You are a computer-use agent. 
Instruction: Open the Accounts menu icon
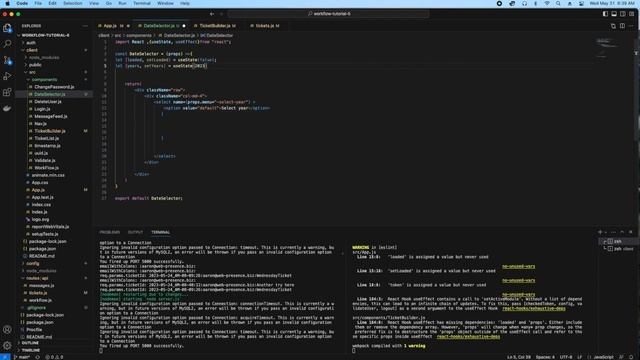(x=7, y=330)
